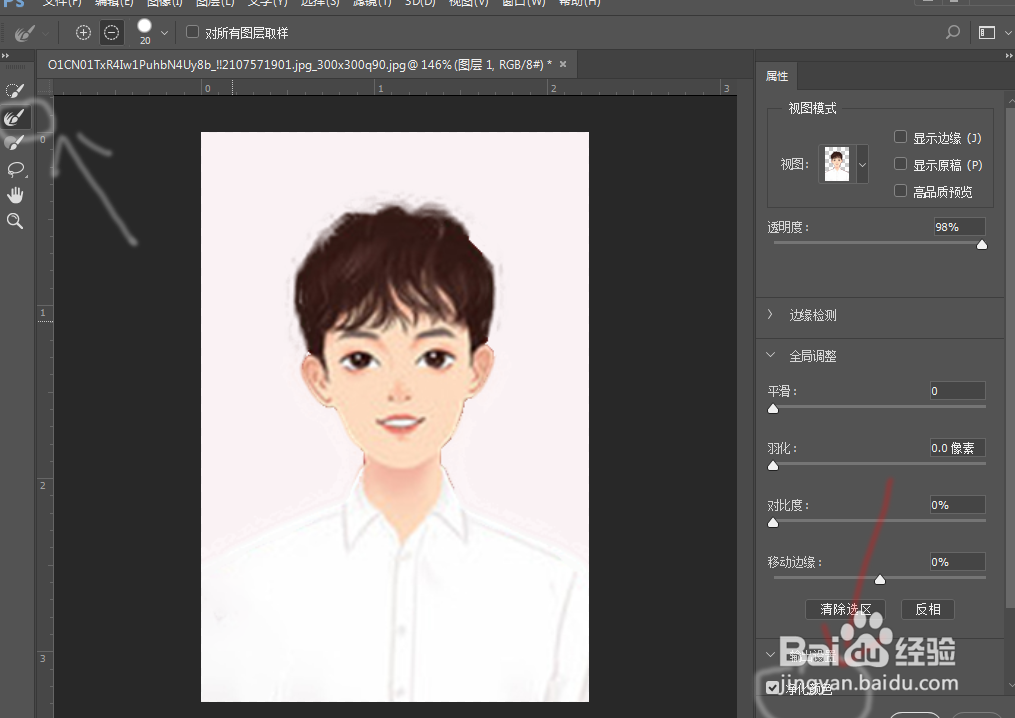Click the 羽化 slider handle

point(773,466)
